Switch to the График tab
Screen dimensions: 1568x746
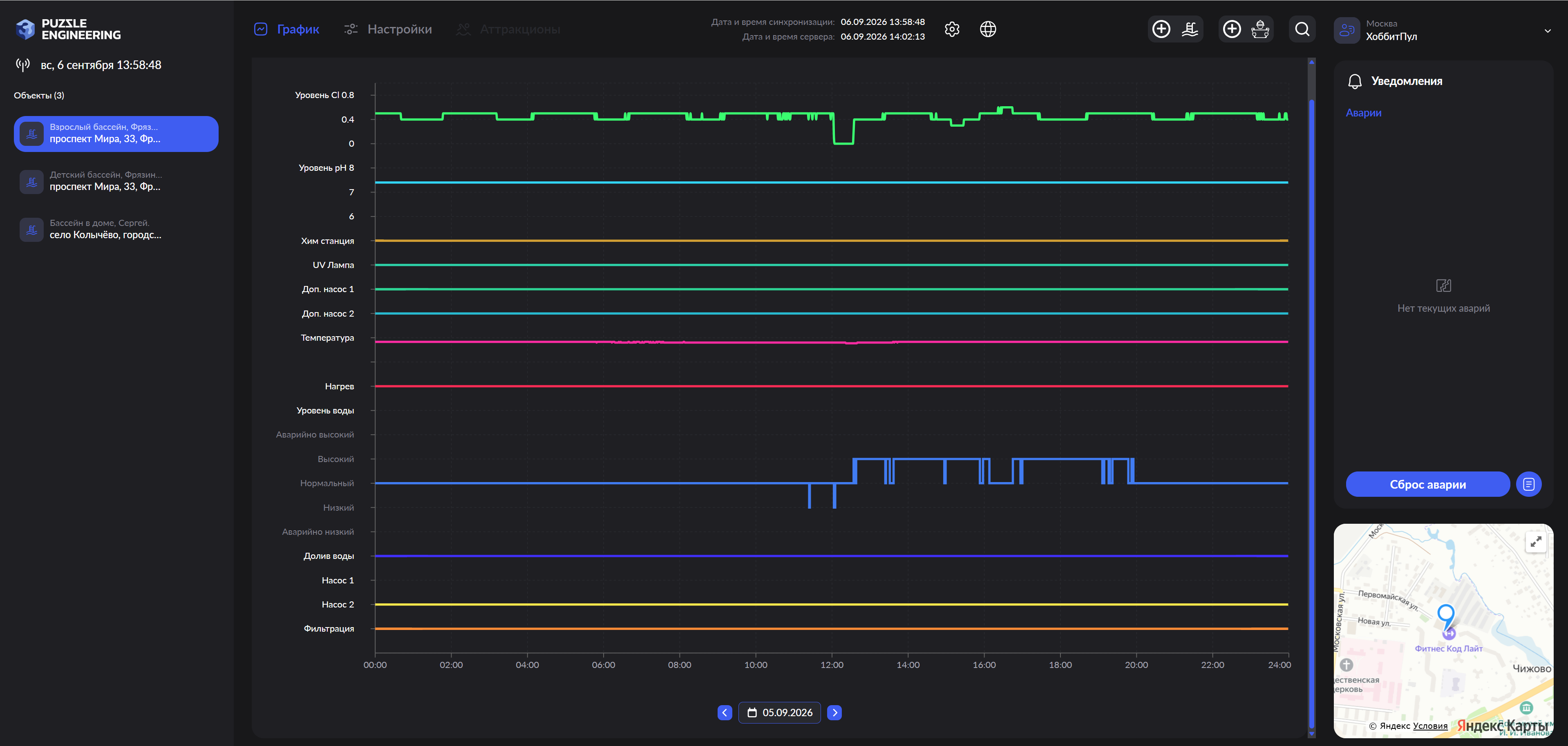[x=287, y=29]
